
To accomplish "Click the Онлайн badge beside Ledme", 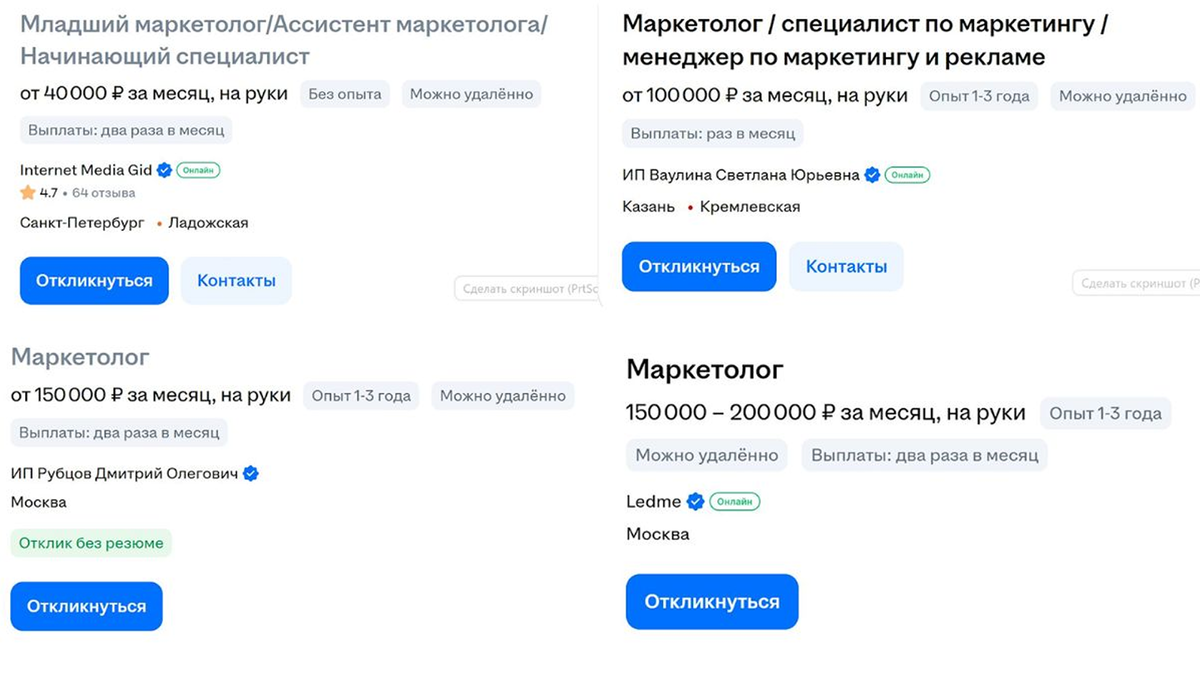I will (x=735, y=501).
